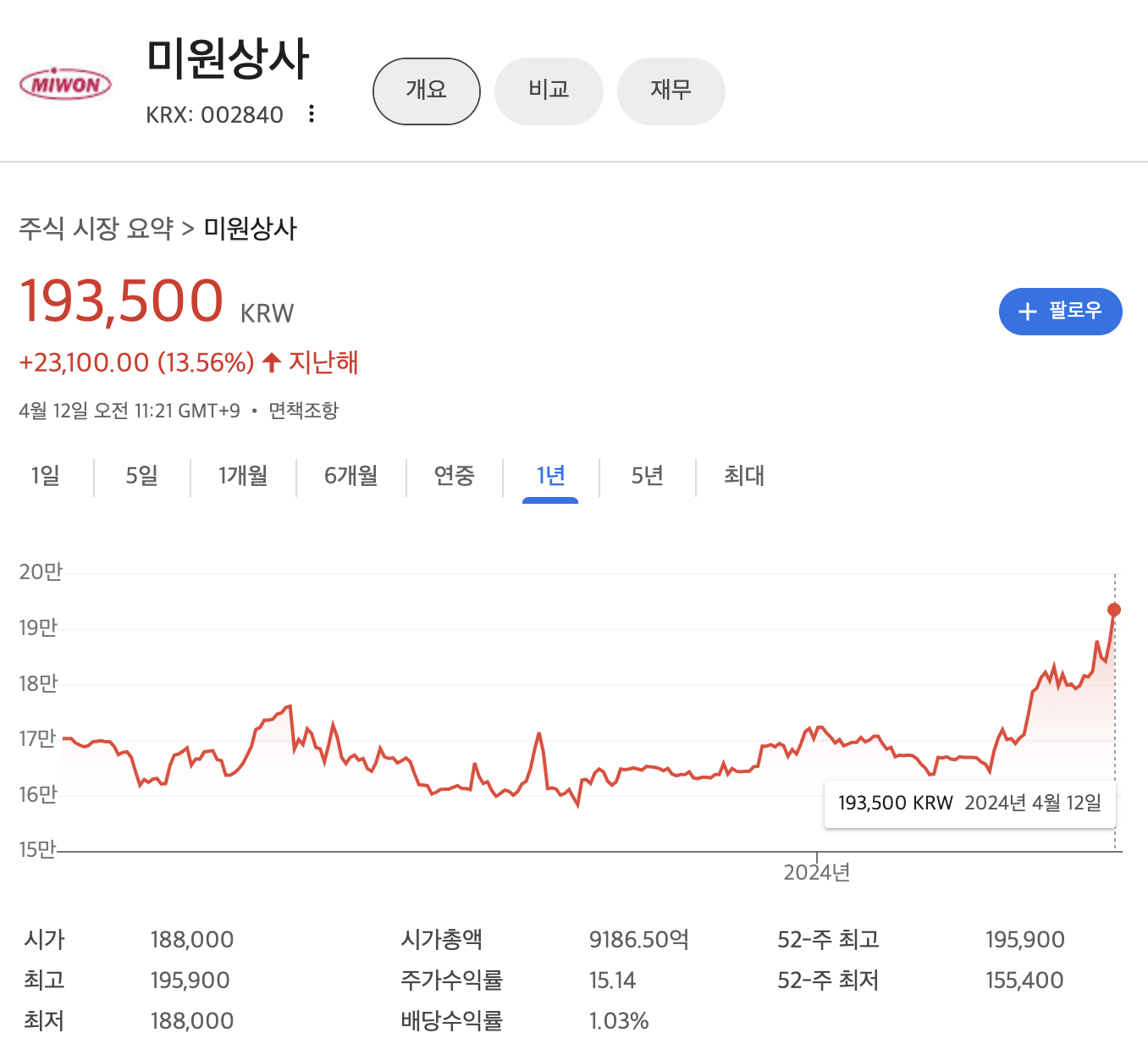The image size is (1148, 1055).
Task: Select the 1년 chart range
Action: pos(550,476)
